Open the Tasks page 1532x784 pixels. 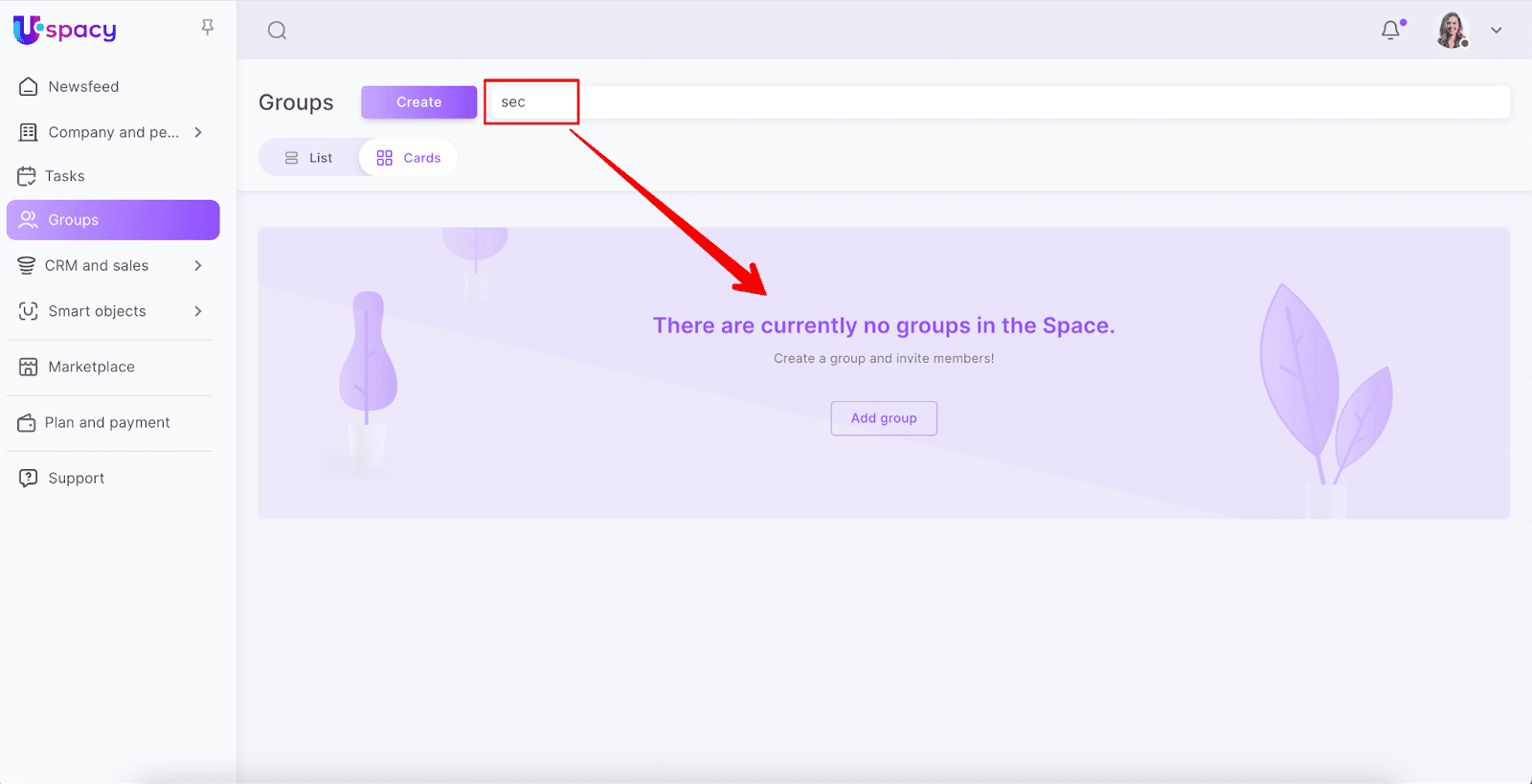(x=64, y=176)
